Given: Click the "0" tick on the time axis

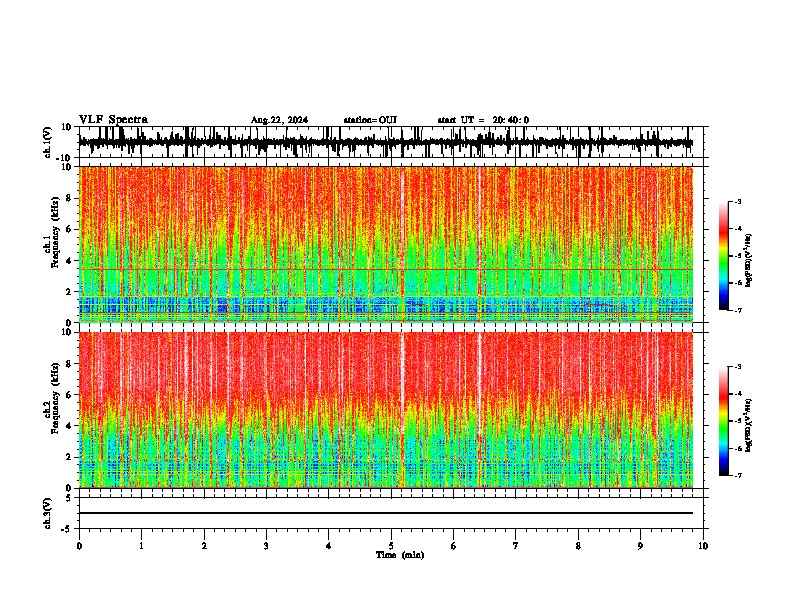Looking at the screenshot, I should coord(79,546).
